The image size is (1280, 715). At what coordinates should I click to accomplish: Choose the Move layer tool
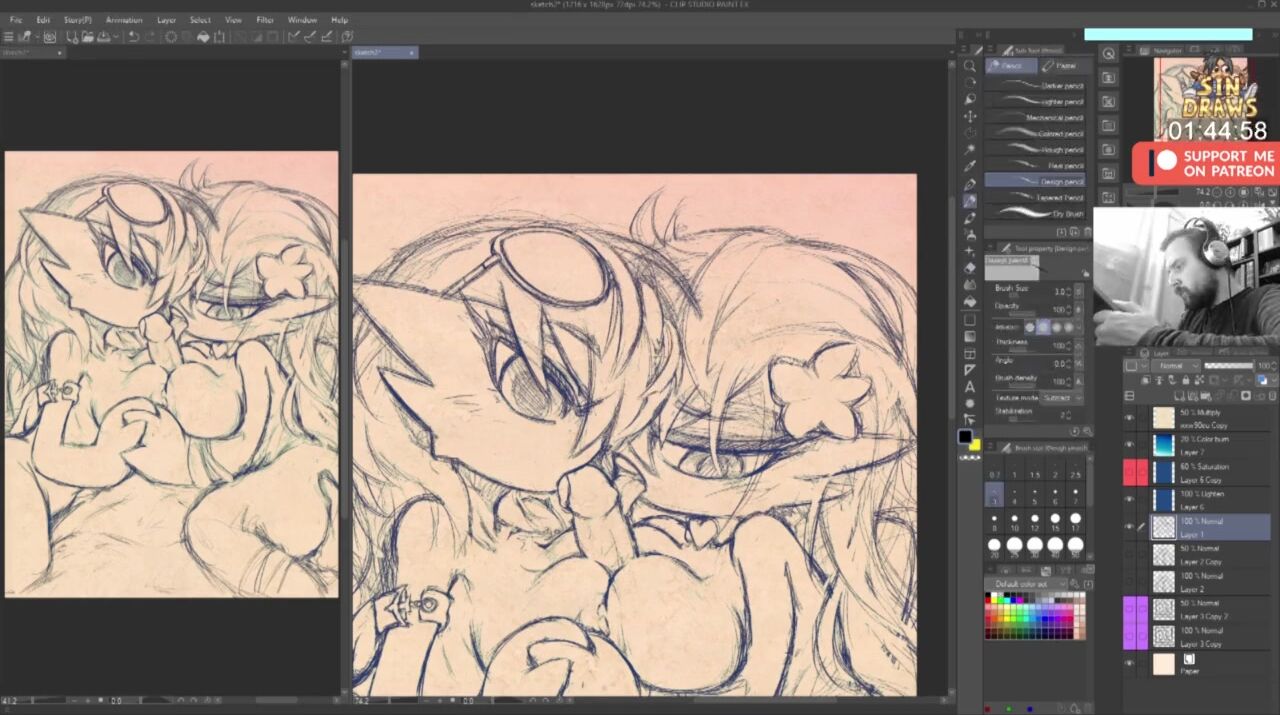[970, 116]
